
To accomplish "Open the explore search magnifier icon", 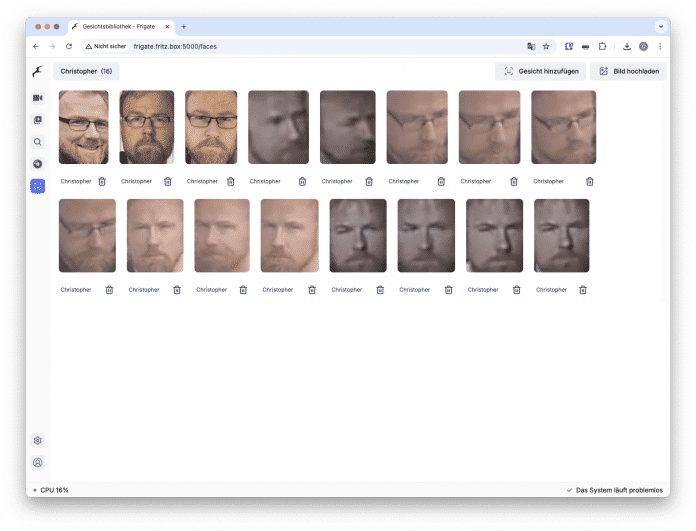I will [x=38, y=142].
